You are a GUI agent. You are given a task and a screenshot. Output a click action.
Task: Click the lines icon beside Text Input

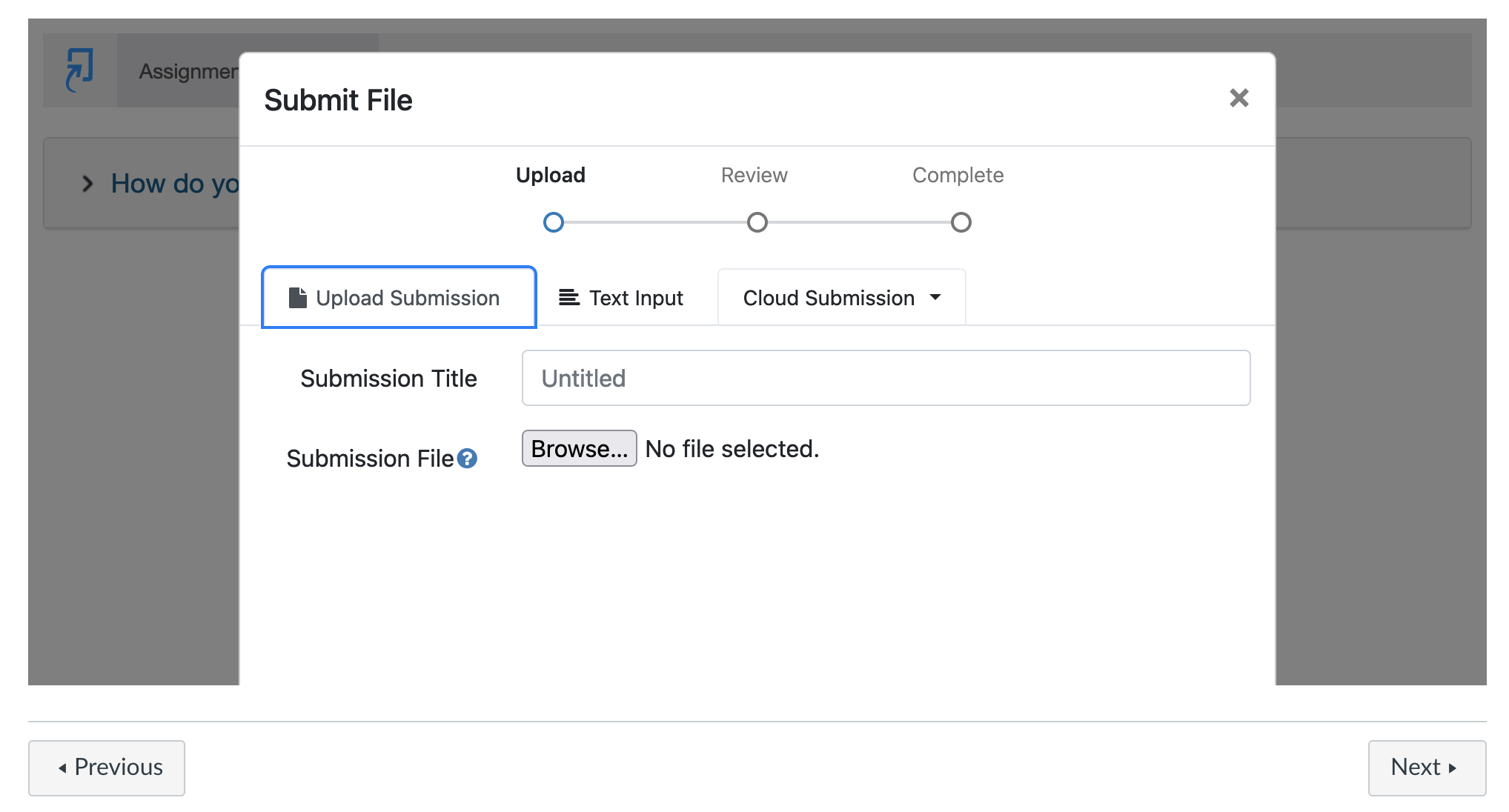[568, 298]
